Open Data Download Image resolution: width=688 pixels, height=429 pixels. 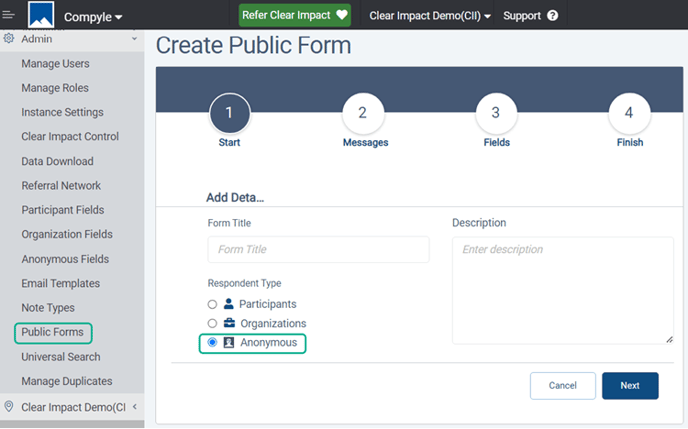pyautogui.click(x=57, y=161)
